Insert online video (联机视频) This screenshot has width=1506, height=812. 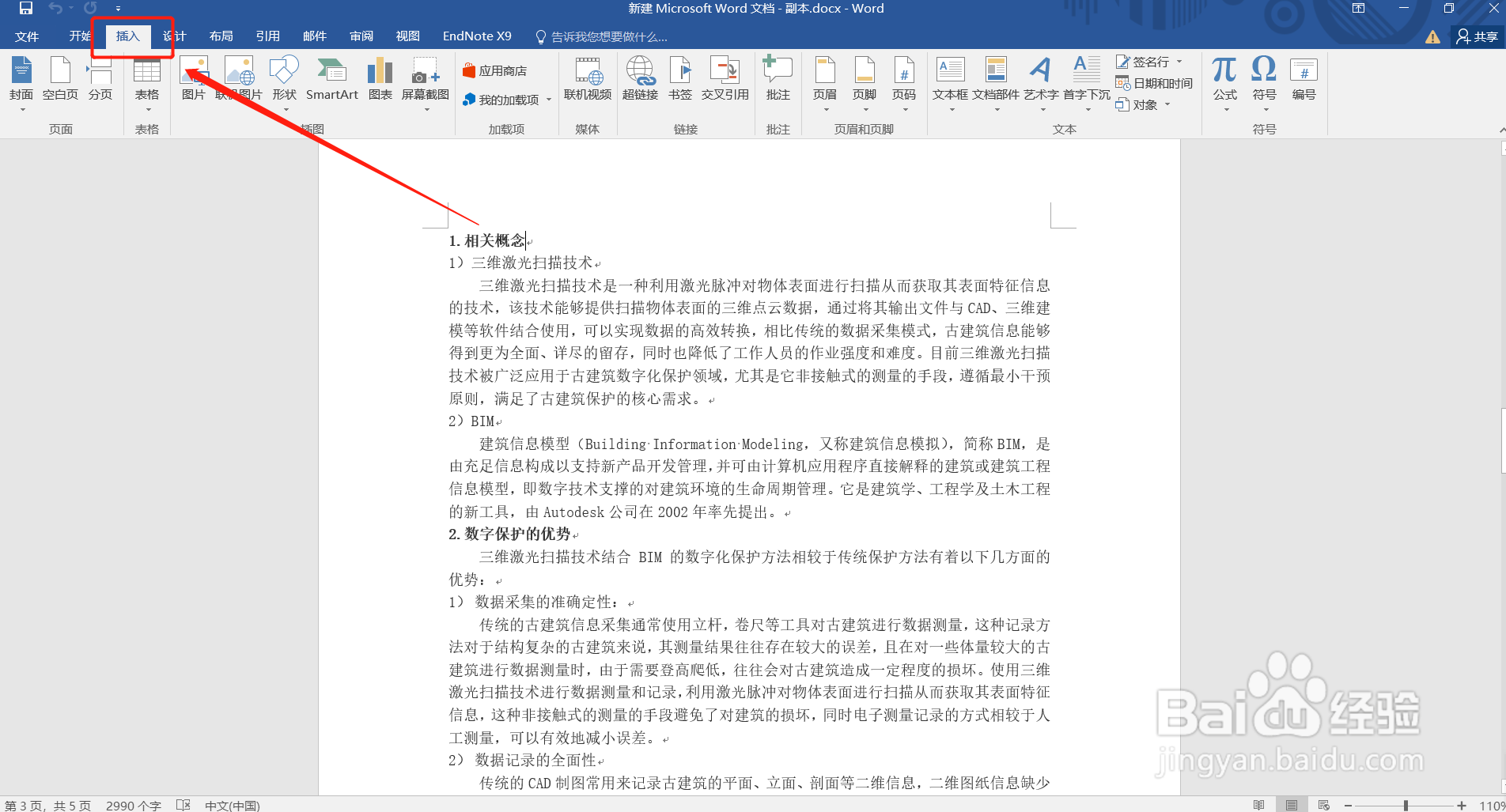pyautogui.click(x=588, y=79)
